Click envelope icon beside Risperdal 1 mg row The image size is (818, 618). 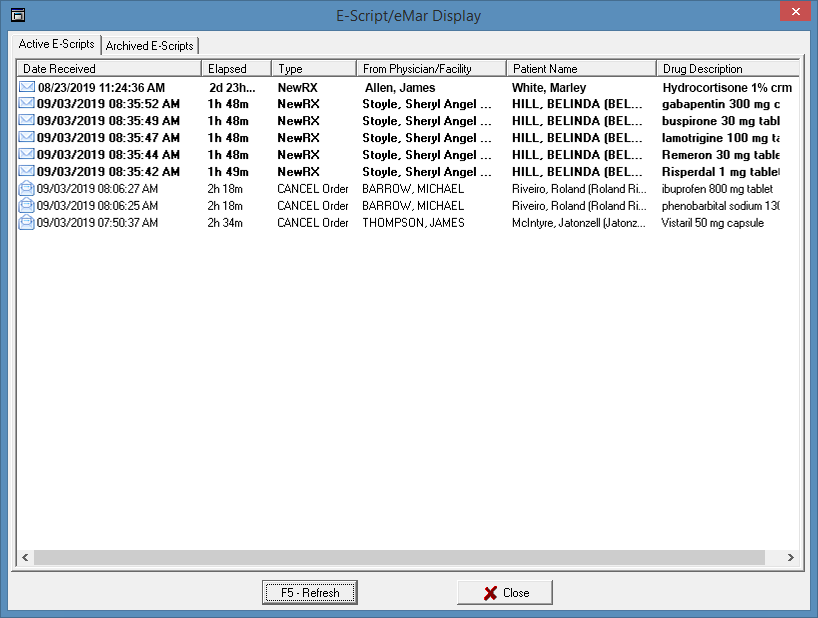[27, 172]
